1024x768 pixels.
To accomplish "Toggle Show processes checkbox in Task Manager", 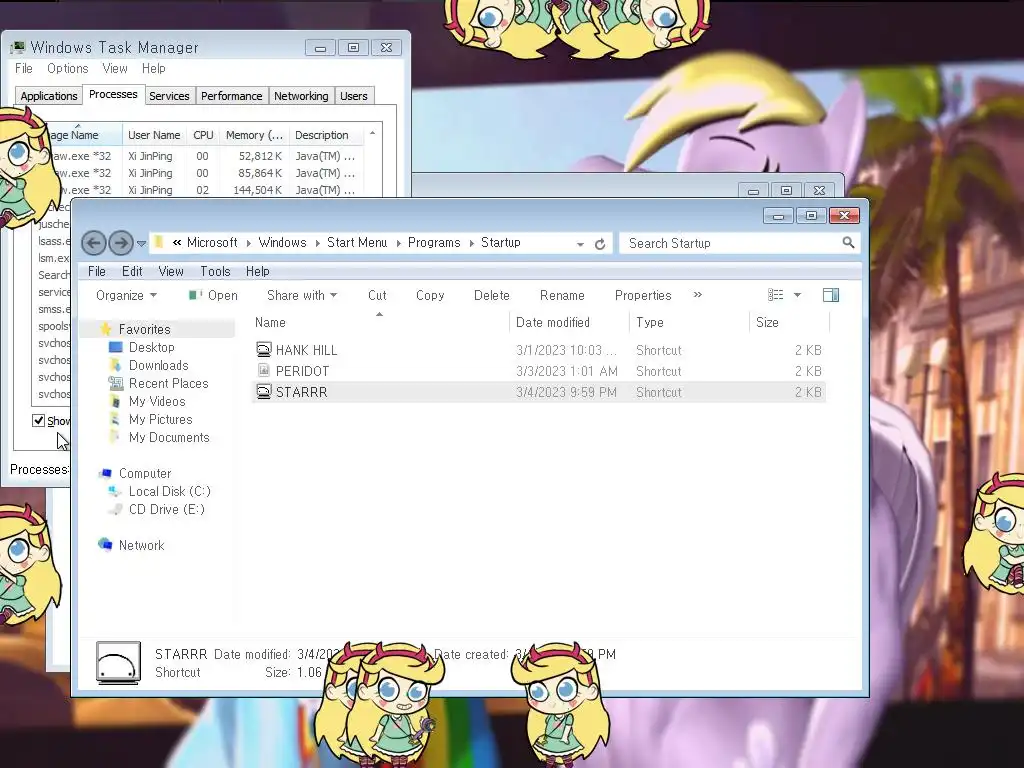I will 39,421.
